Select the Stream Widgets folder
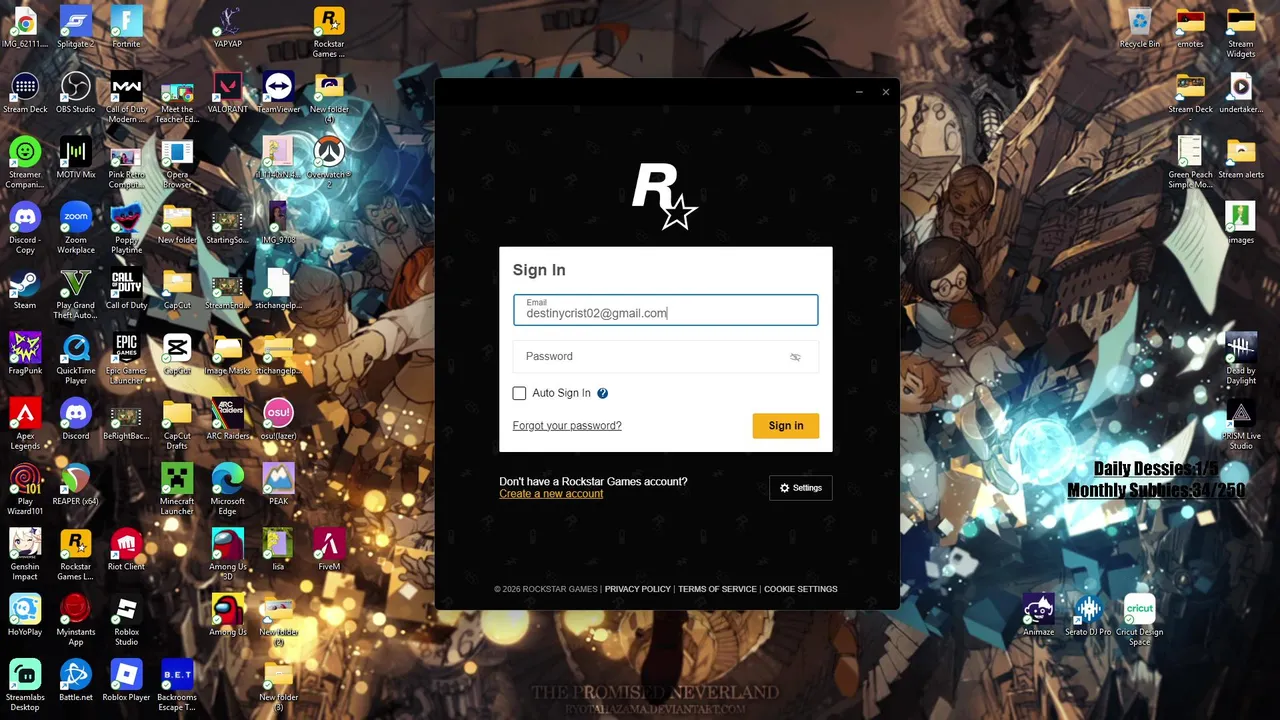 pyautogui.click(x=1241, y=33)
